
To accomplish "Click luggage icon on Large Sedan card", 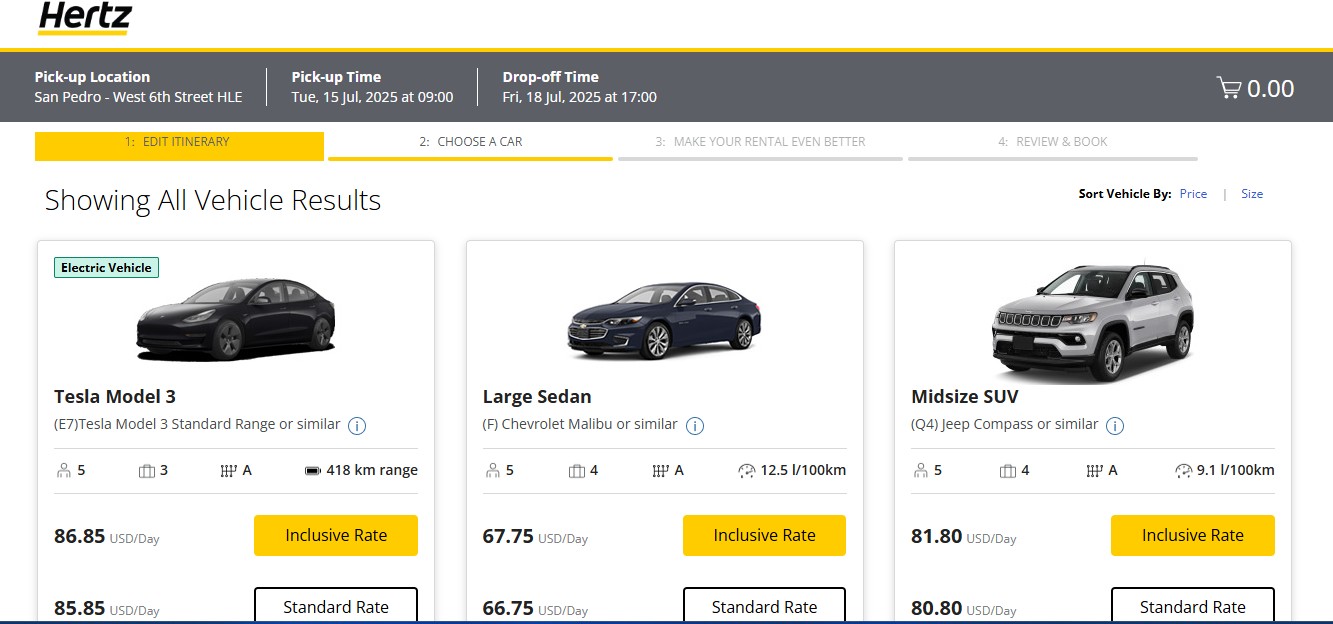I will point(576,471).
